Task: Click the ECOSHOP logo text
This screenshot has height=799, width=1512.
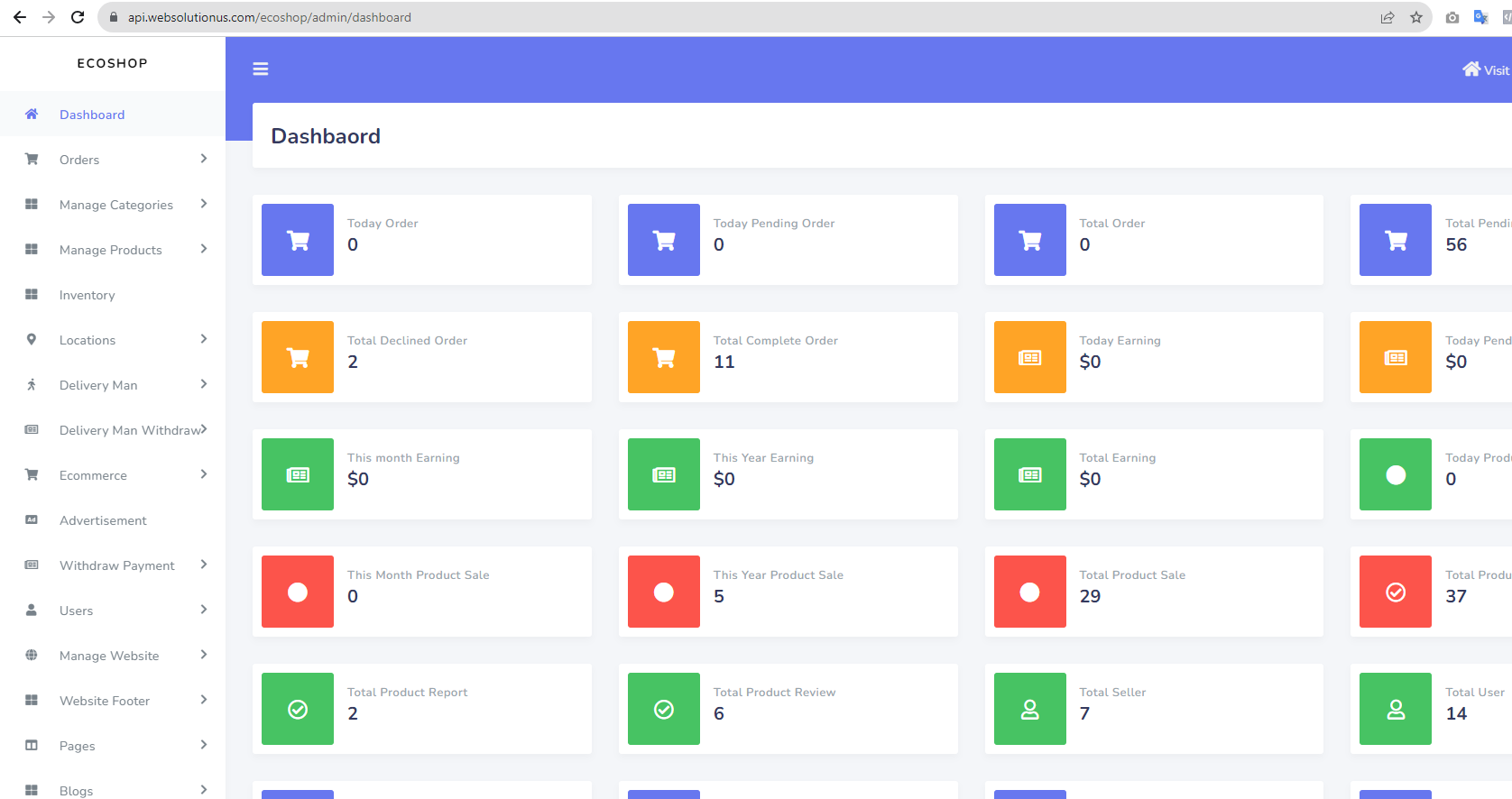Action: pyautogui.click(x=112, y=63)
